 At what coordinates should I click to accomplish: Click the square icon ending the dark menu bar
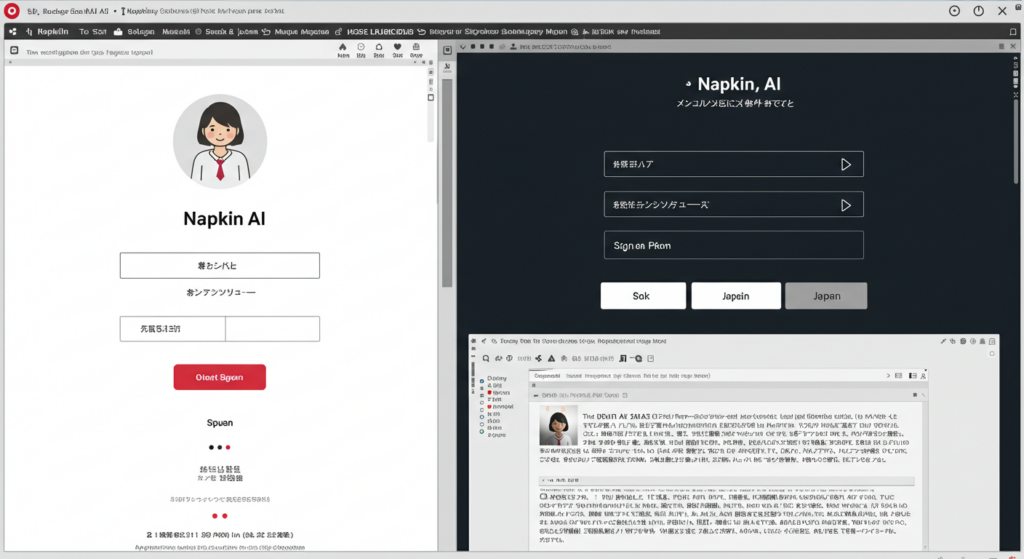1013,31
